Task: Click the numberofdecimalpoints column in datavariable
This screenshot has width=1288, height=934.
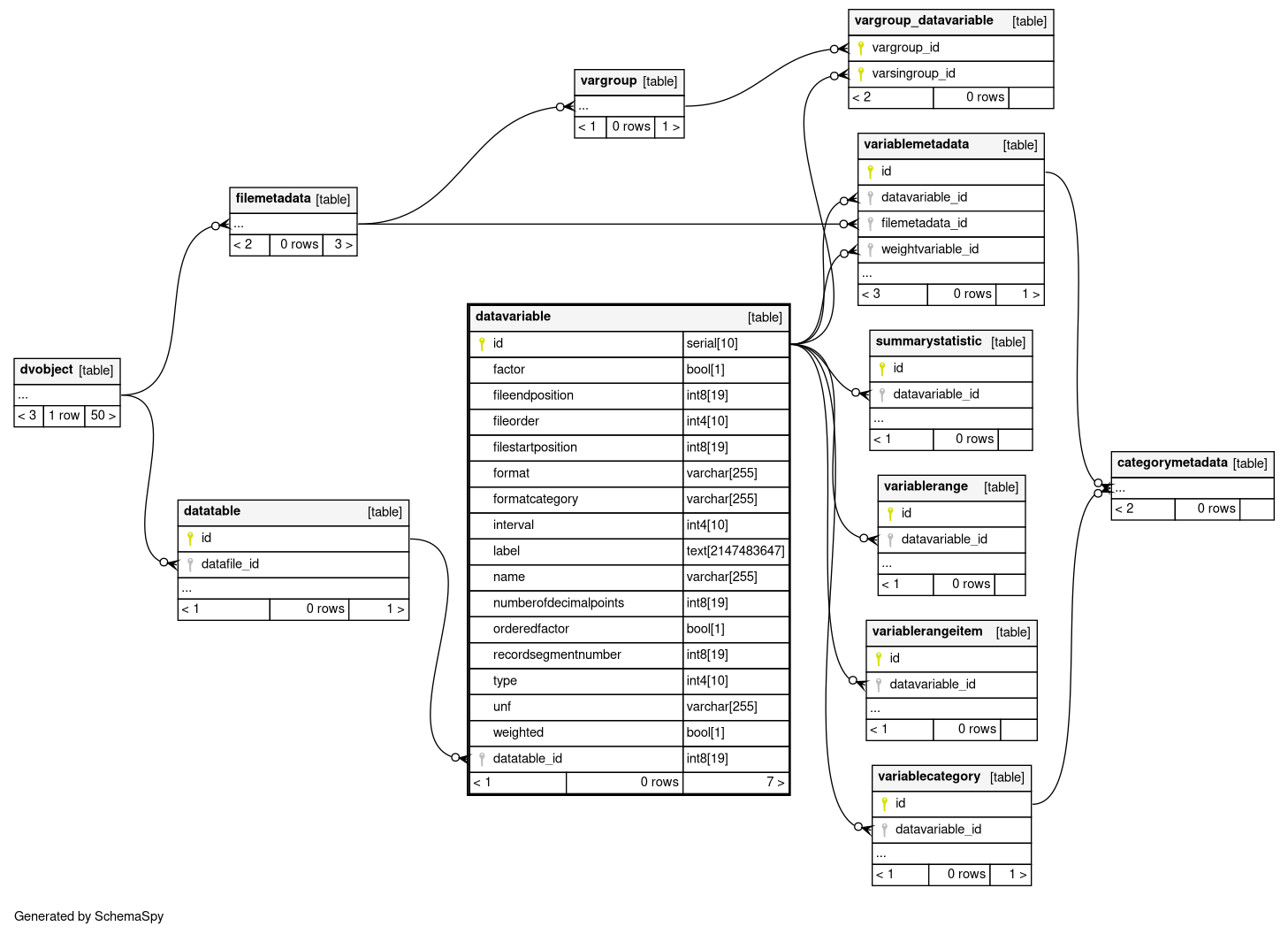Action: click(x=559, y=603)
